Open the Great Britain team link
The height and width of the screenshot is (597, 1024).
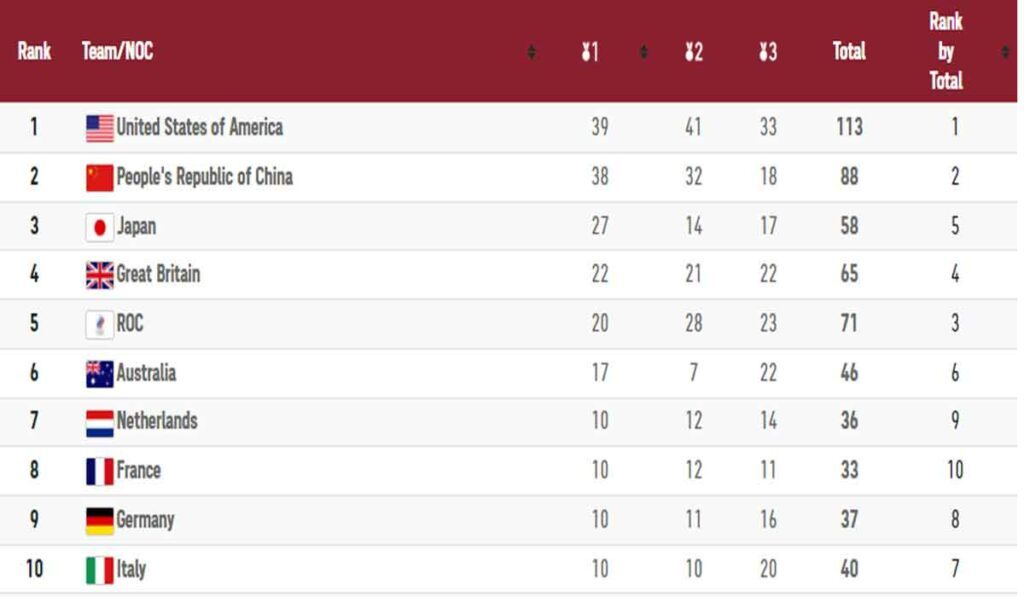(x=158, y=274)
